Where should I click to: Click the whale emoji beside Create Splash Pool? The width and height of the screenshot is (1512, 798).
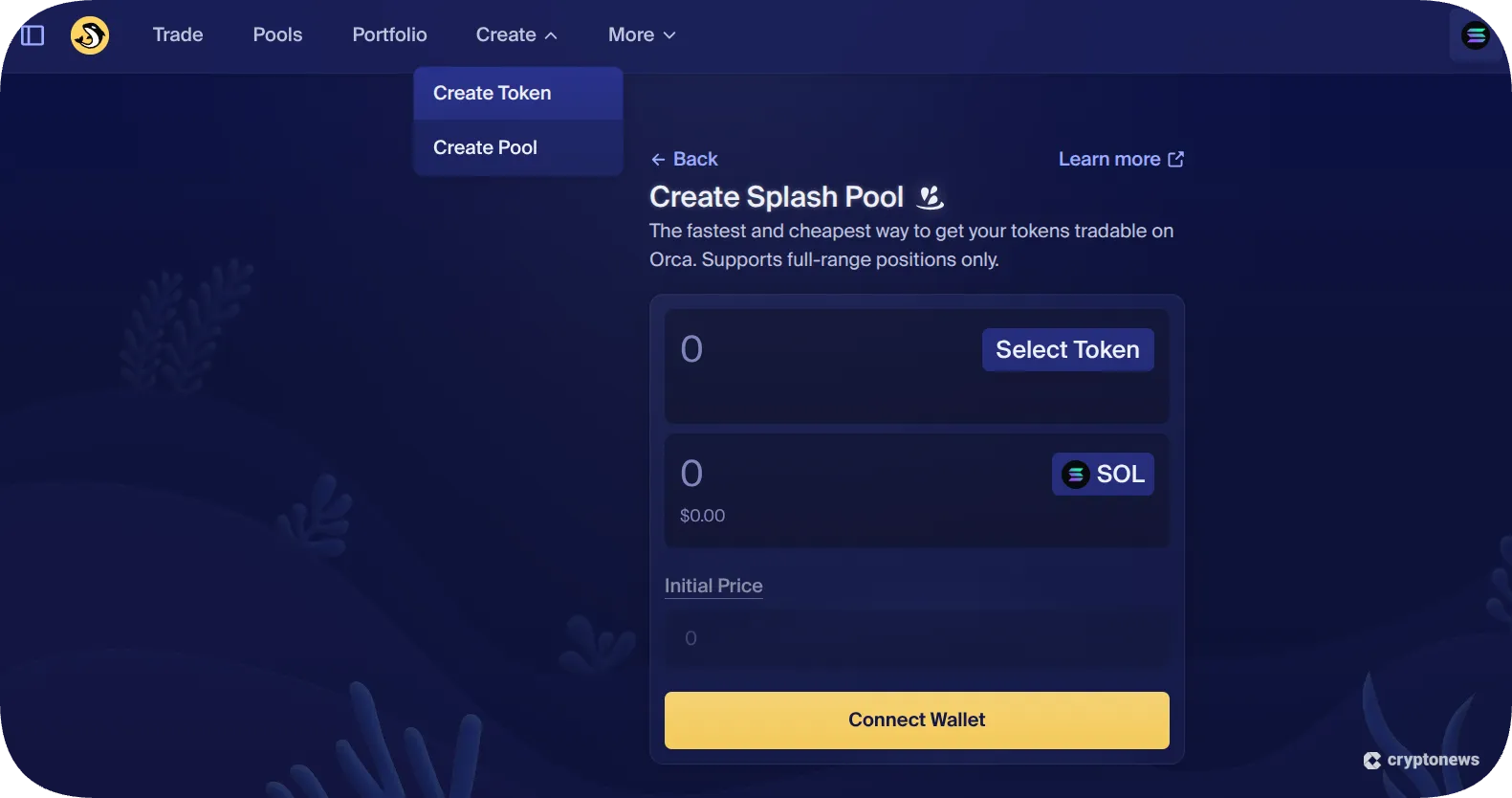(930, 197)
